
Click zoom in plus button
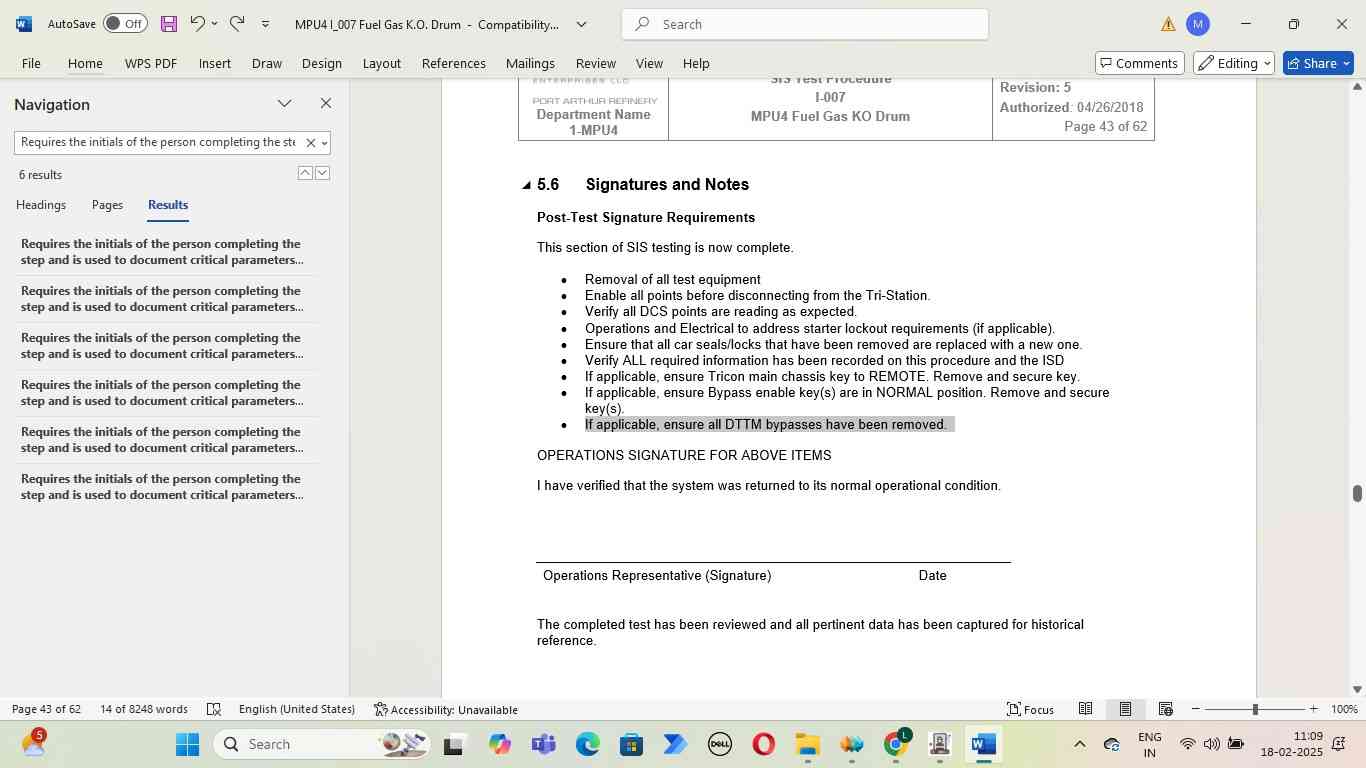(x=1313, y=709)
